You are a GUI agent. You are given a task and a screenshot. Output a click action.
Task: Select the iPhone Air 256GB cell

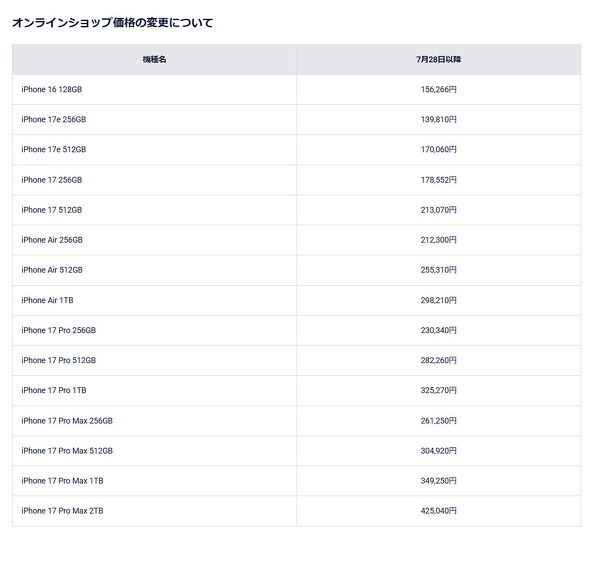[x=154, y=240]
